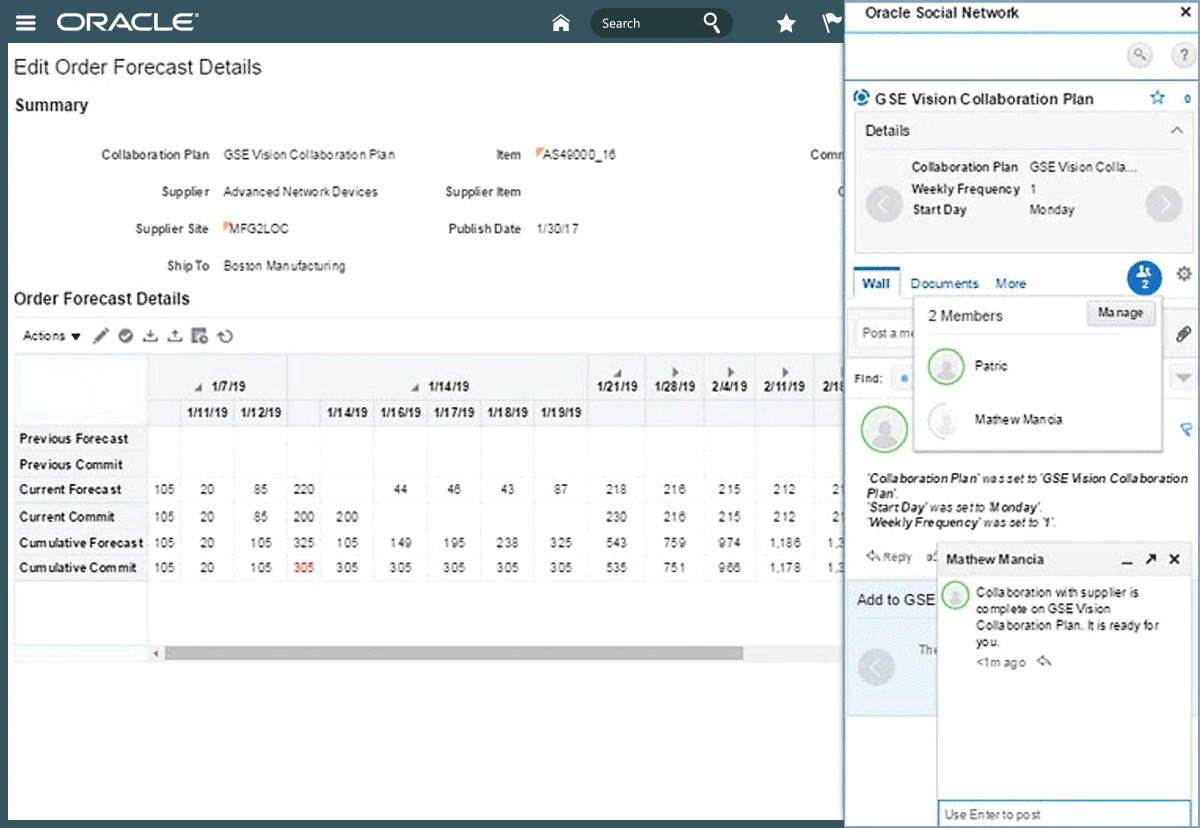This screenshot has height=828, width=1200.
Task: Click the Favorites star in header
Action: (786, 24)
